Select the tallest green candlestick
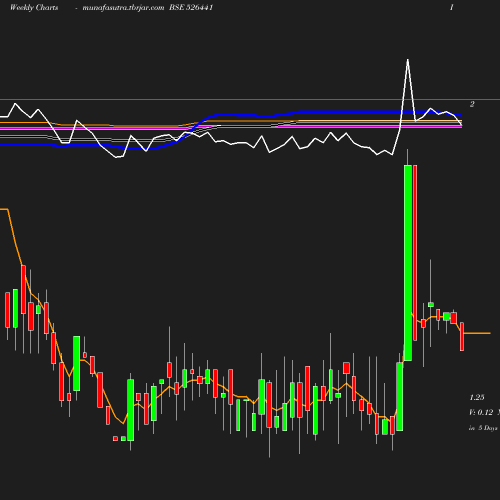The image size is (500, 500). pyautogui.click(x=408, y=263)
